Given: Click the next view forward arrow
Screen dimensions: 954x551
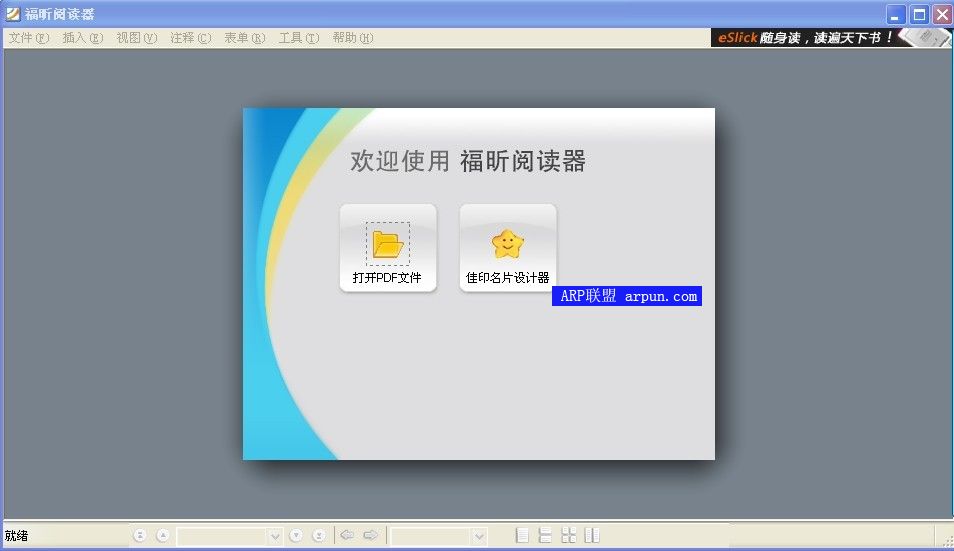Looking at the screenshot, I should coord(371,535).
